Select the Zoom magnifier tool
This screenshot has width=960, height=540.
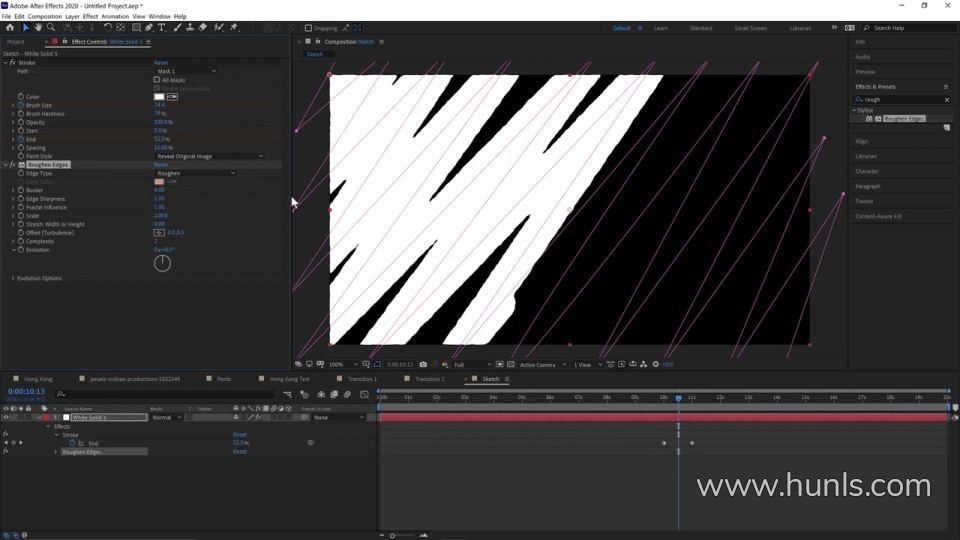pos(51,28)
